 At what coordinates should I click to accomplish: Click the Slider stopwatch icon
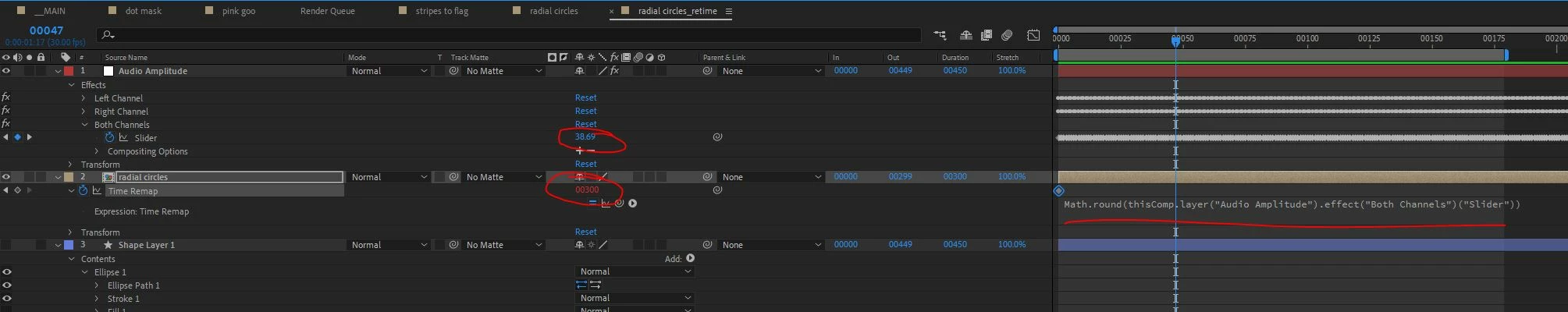(109, 137)
